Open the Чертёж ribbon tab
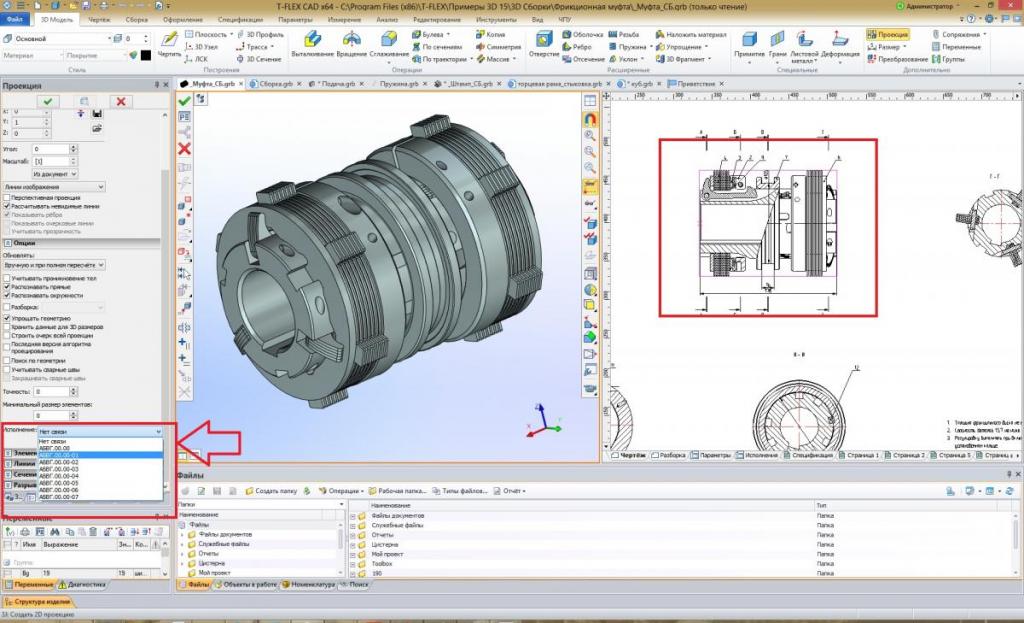Image resolution: width=1024 pixels, height=623 pixels. (101, 19)
